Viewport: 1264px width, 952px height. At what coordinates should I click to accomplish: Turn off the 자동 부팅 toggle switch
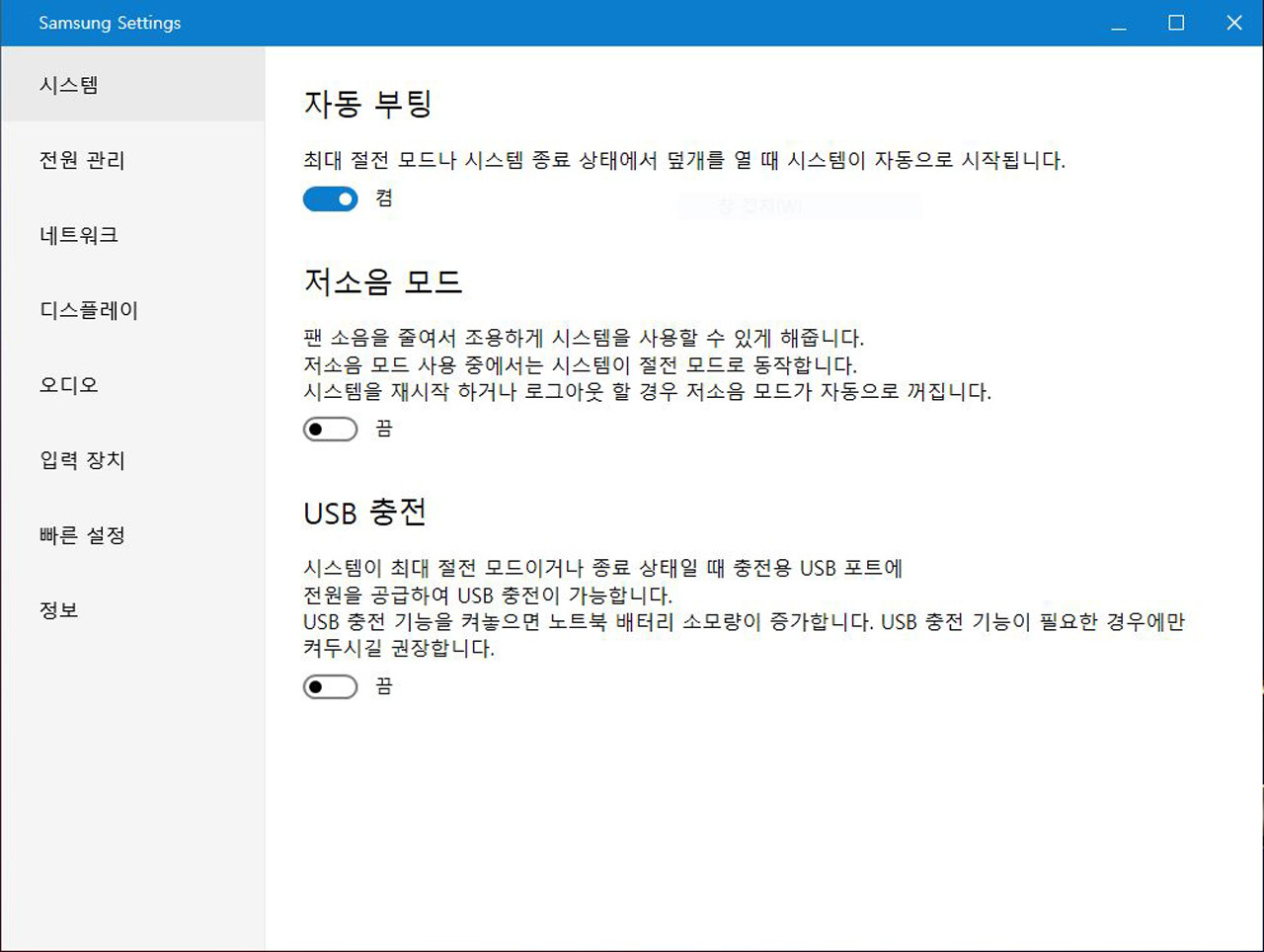tap(330, 199)
